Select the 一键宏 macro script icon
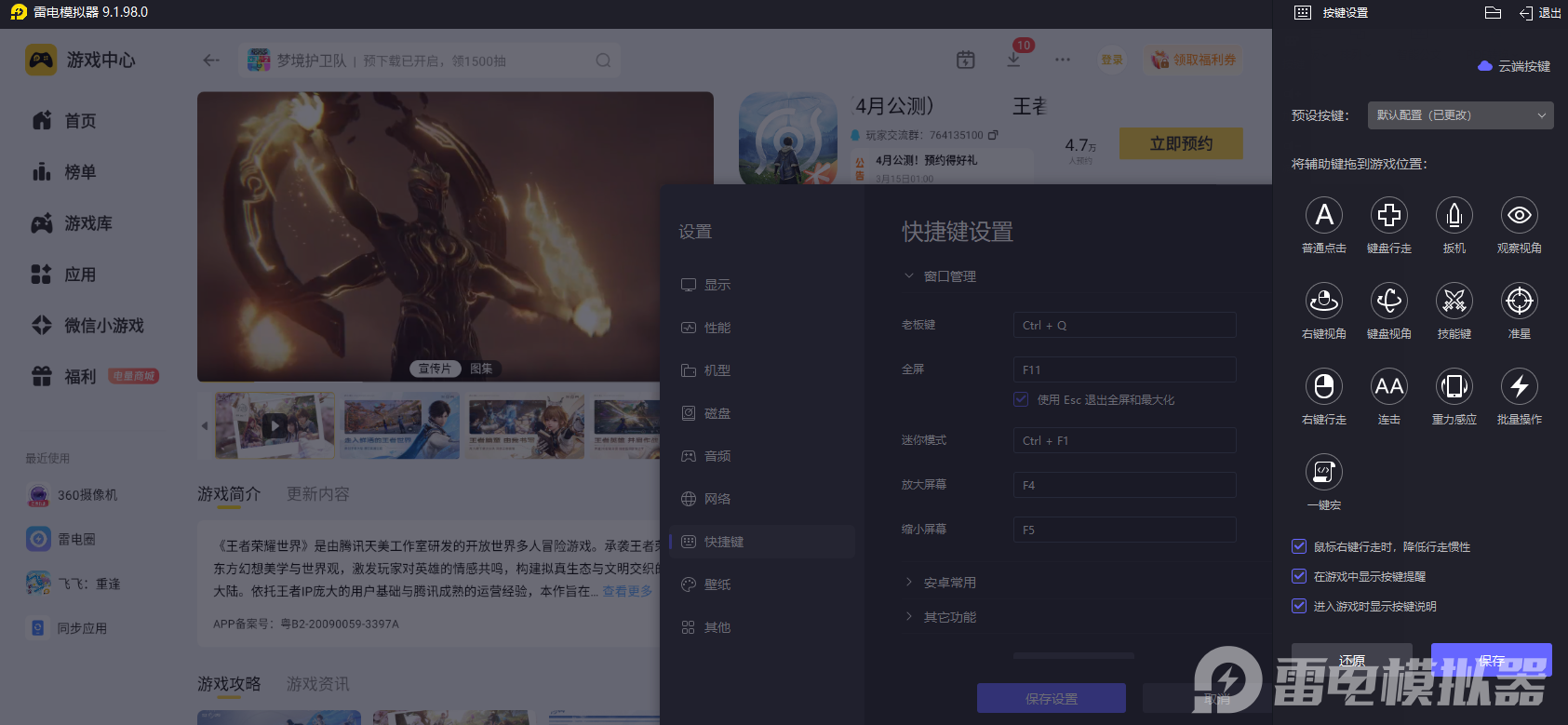The width and height of the screenshot is (1568, 725). (x=1324, y=472)
